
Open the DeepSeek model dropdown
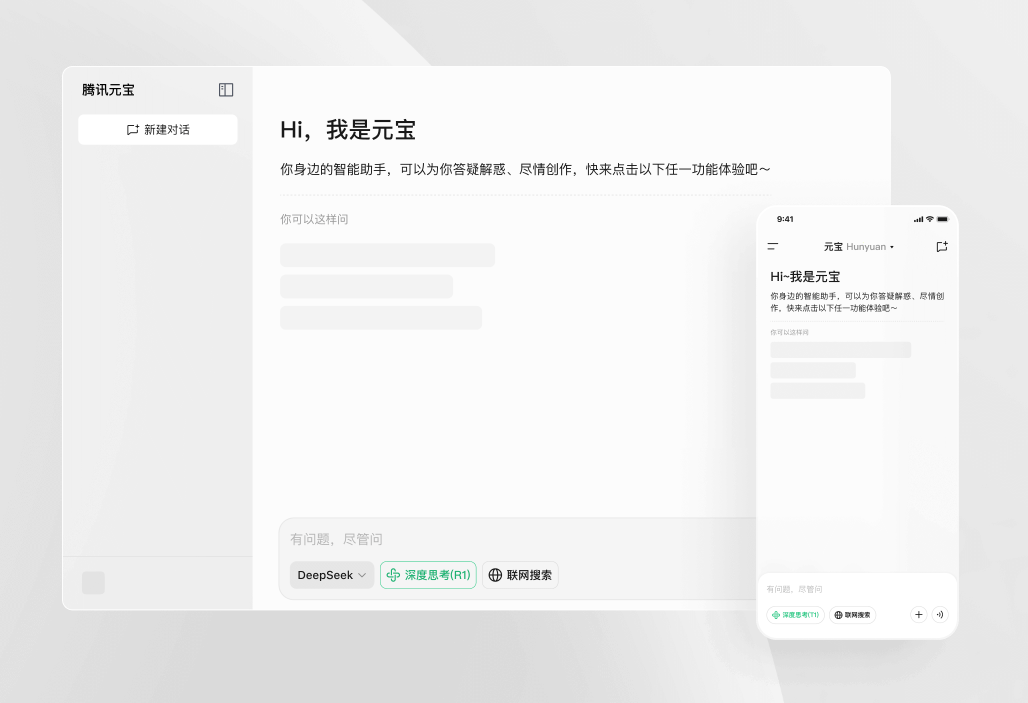tap(332, 575)
